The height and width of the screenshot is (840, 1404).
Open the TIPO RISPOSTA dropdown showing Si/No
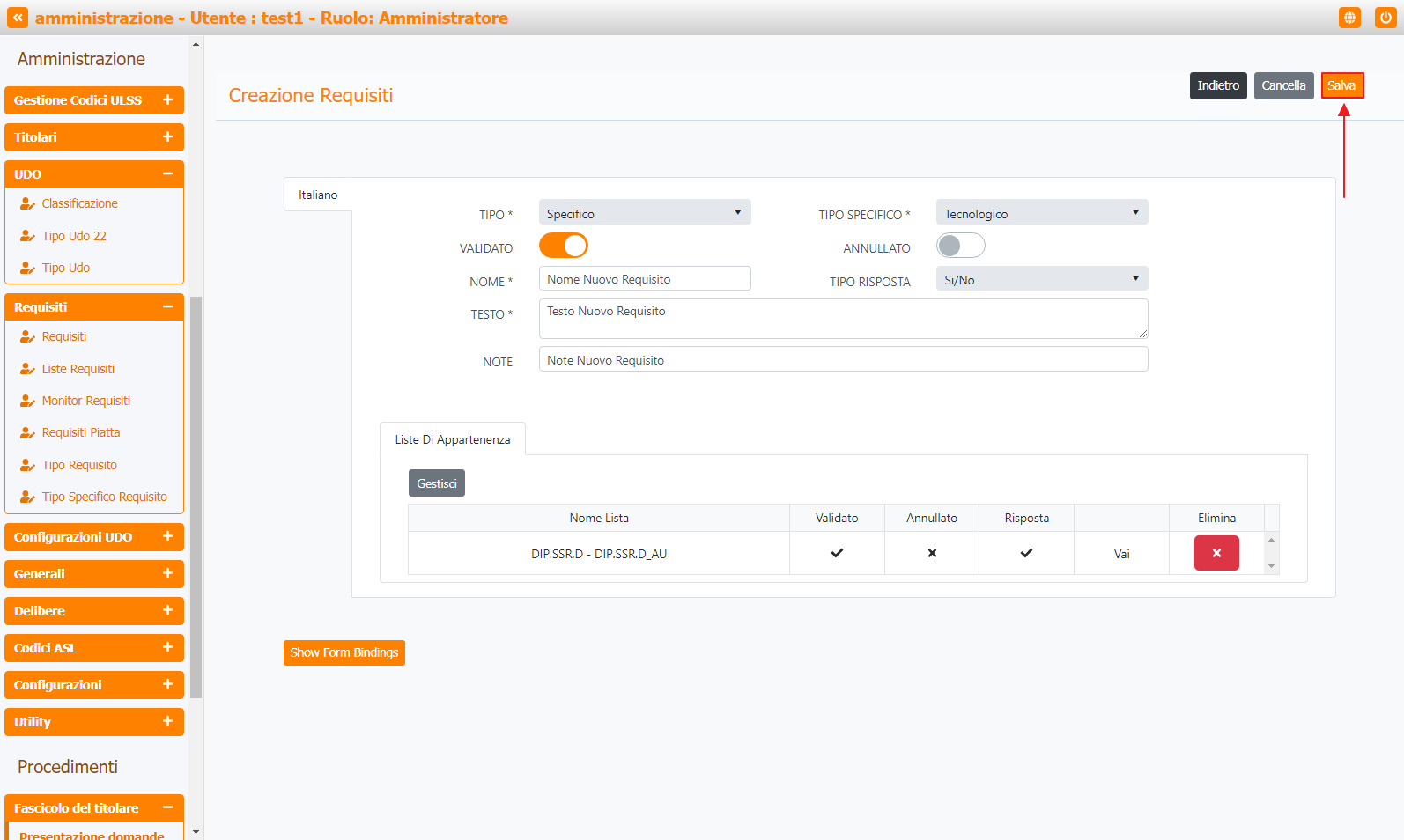coord(1041,279)
